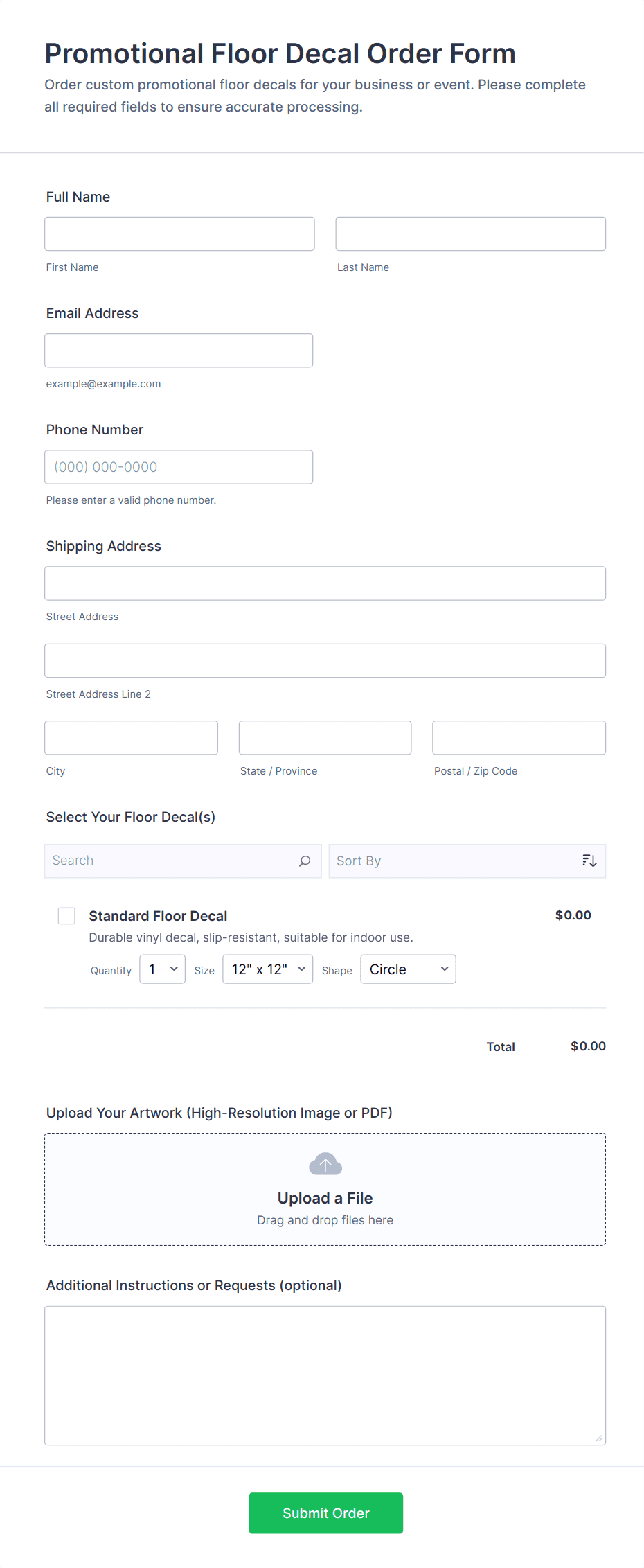
Task: Select the Email Address input
Action: [179, 351]
